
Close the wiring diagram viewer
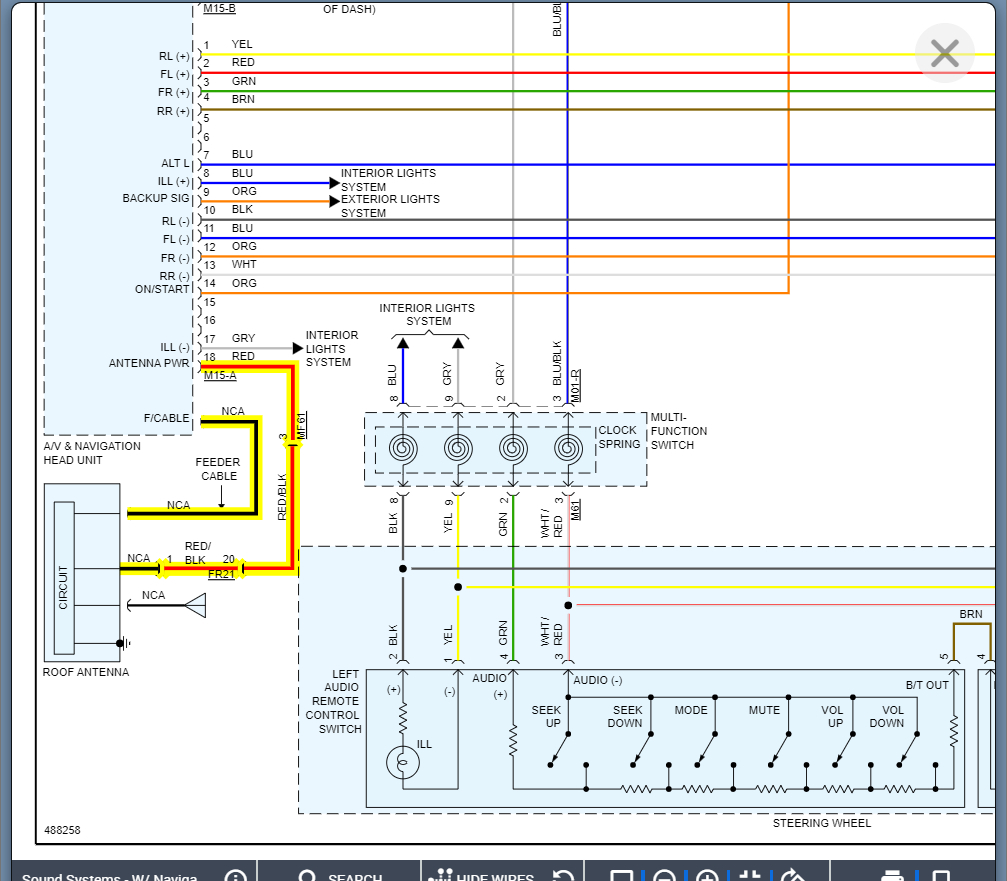point(944,53)
